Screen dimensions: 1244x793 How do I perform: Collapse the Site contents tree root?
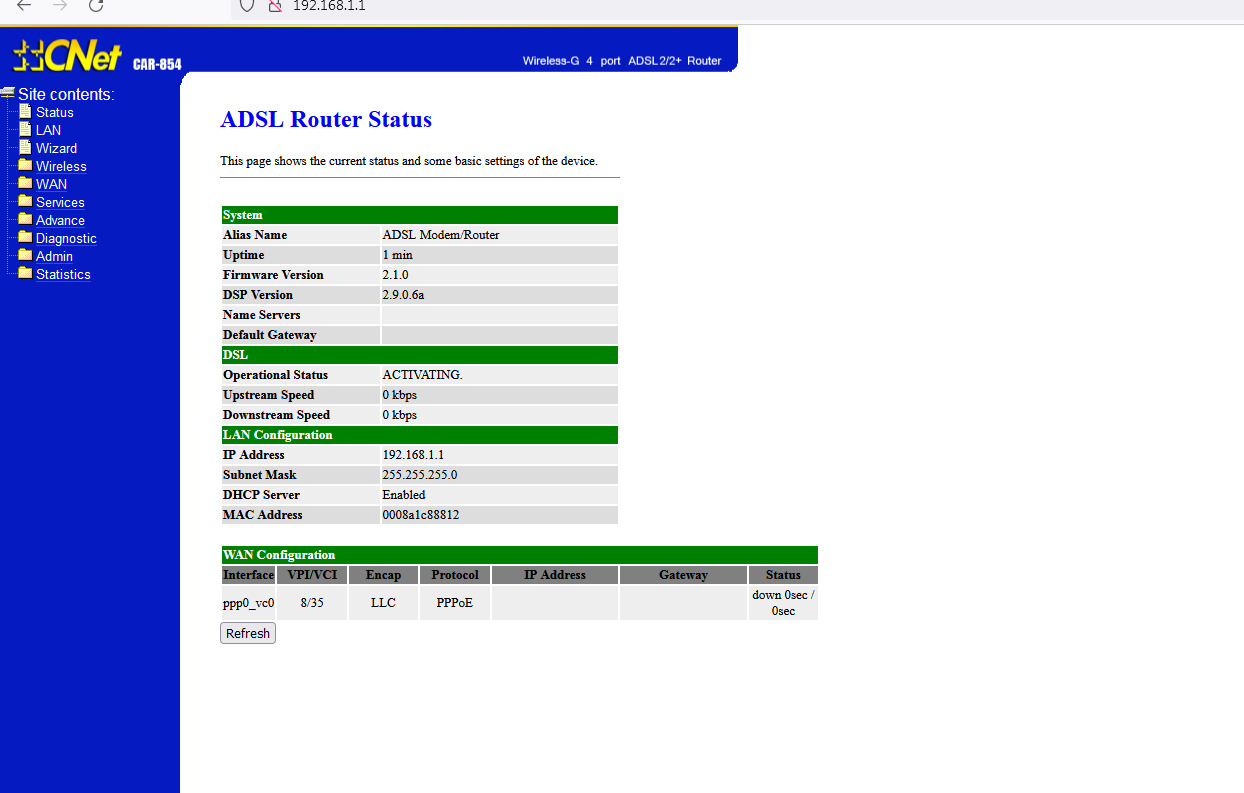click(8, 93)
